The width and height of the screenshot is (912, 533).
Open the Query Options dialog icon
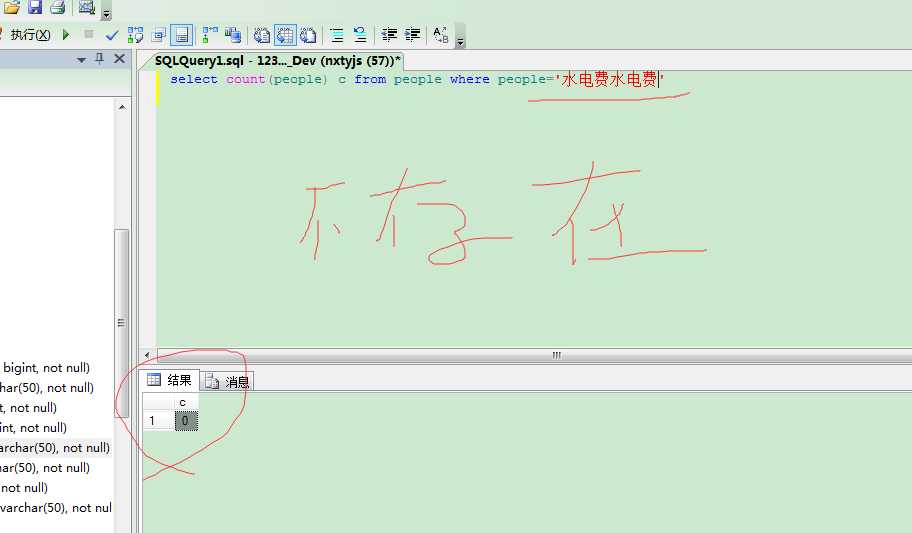click(158, 35)
